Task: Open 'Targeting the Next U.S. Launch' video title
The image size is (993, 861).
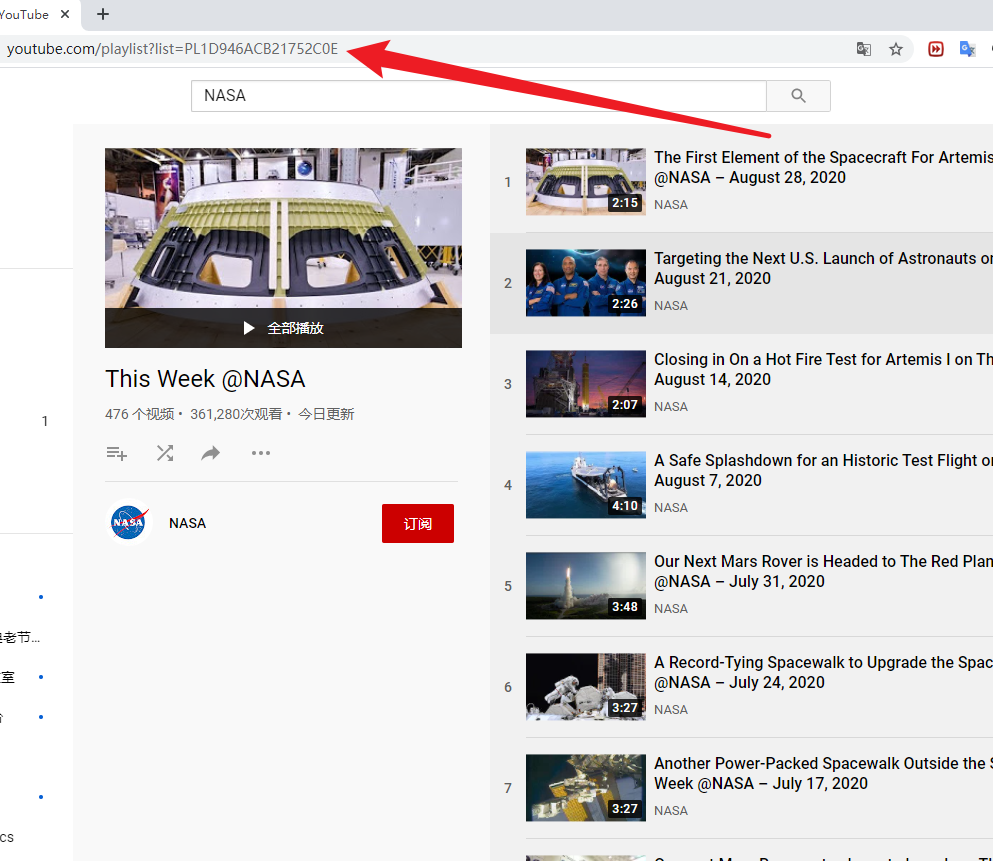Action: click(x=823, y=268)
